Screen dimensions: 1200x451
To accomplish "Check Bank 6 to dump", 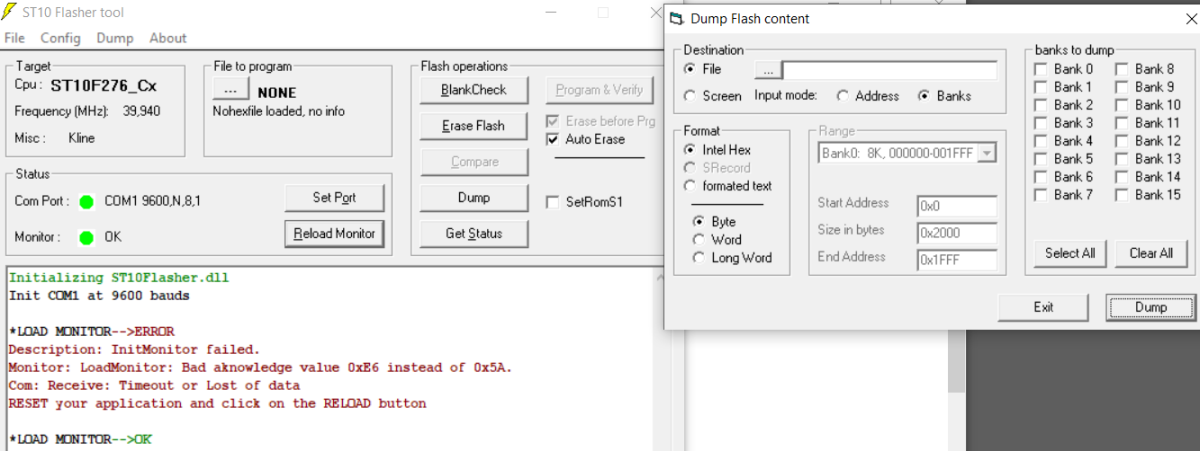I will click(1040, 177).
